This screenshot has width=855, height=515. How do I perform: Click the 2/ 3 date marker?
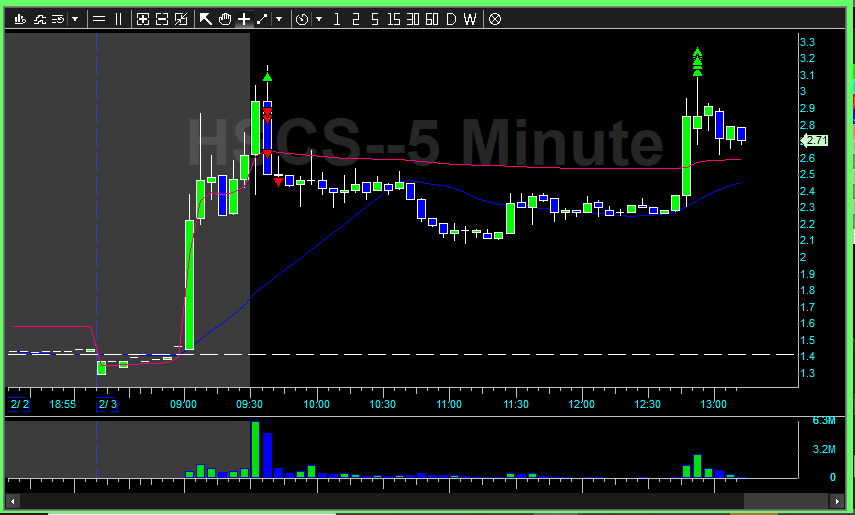click(107, 404)
